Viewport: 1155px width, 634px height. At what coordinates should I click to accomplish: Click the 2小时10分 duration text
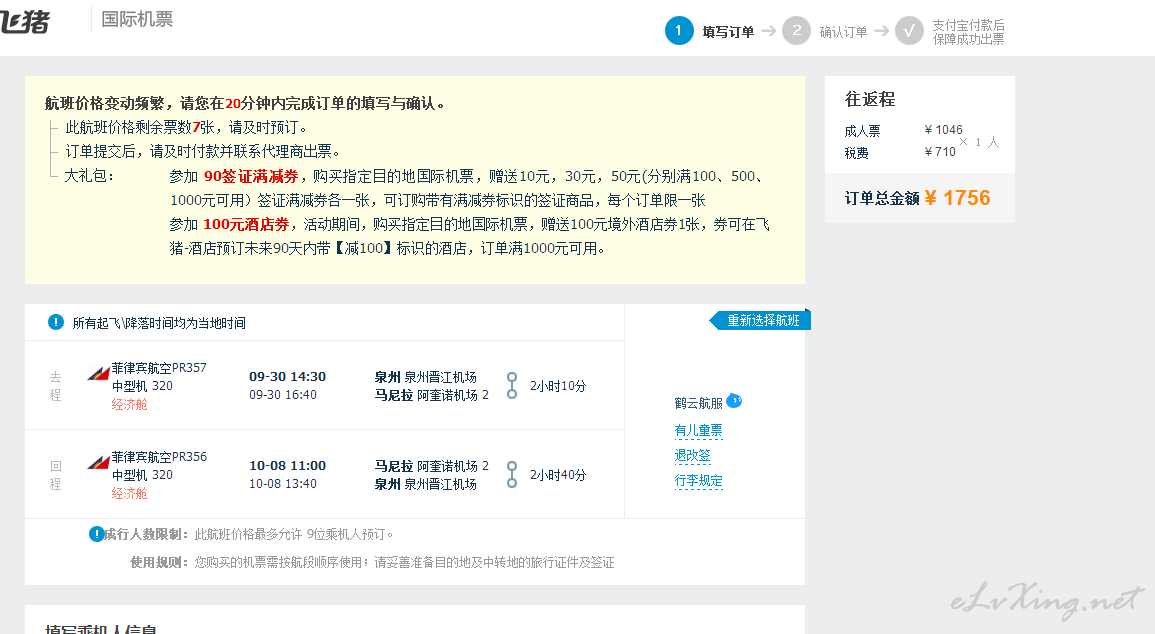tap(558, 386)
